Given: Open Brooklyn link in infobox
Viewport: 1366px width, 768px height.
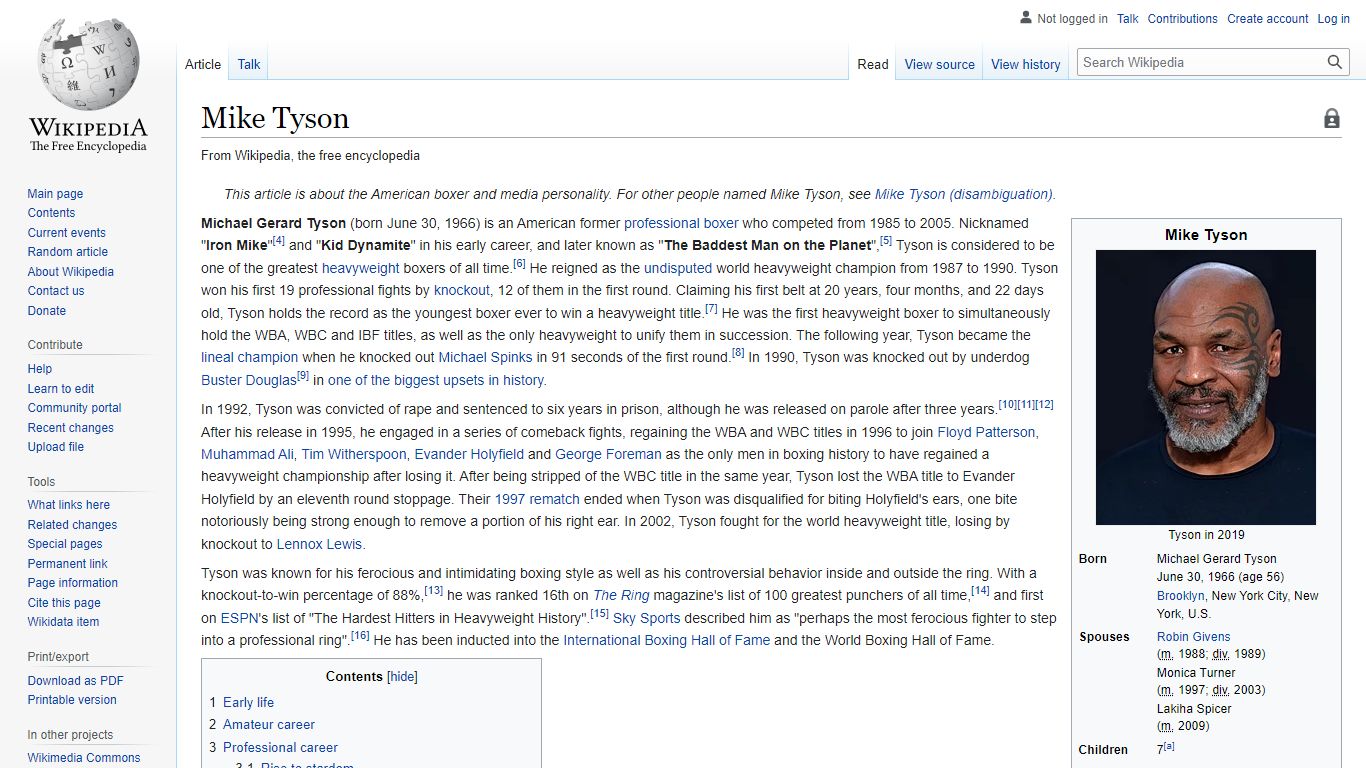Looking at the screenshot, I should [1180, 596].
